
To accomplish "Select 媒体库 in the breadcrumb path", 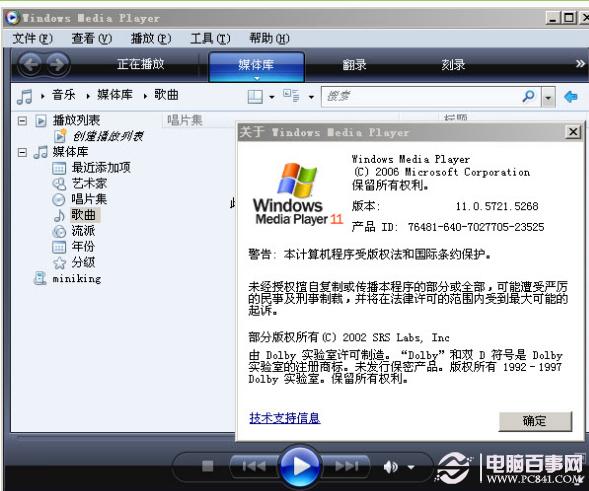I will (115, 95).
